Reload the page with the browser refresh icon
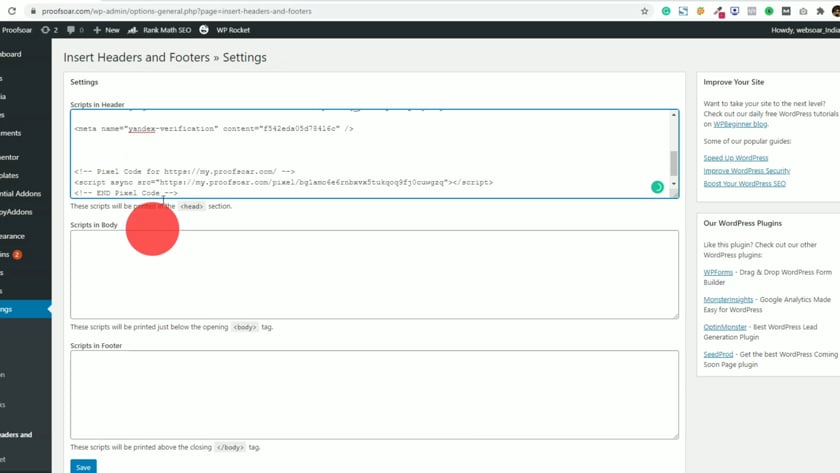 12,11
